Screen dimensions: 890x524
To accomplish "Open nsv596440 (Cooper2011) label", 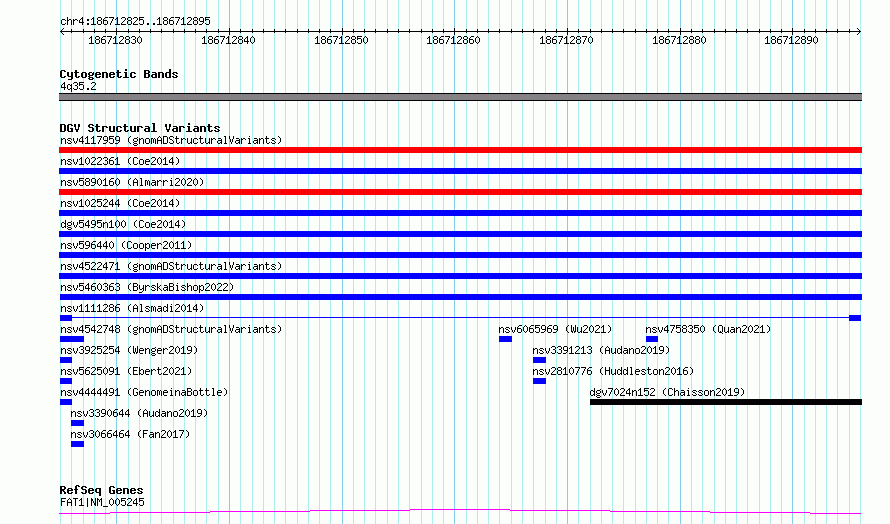I will [126, 245].
